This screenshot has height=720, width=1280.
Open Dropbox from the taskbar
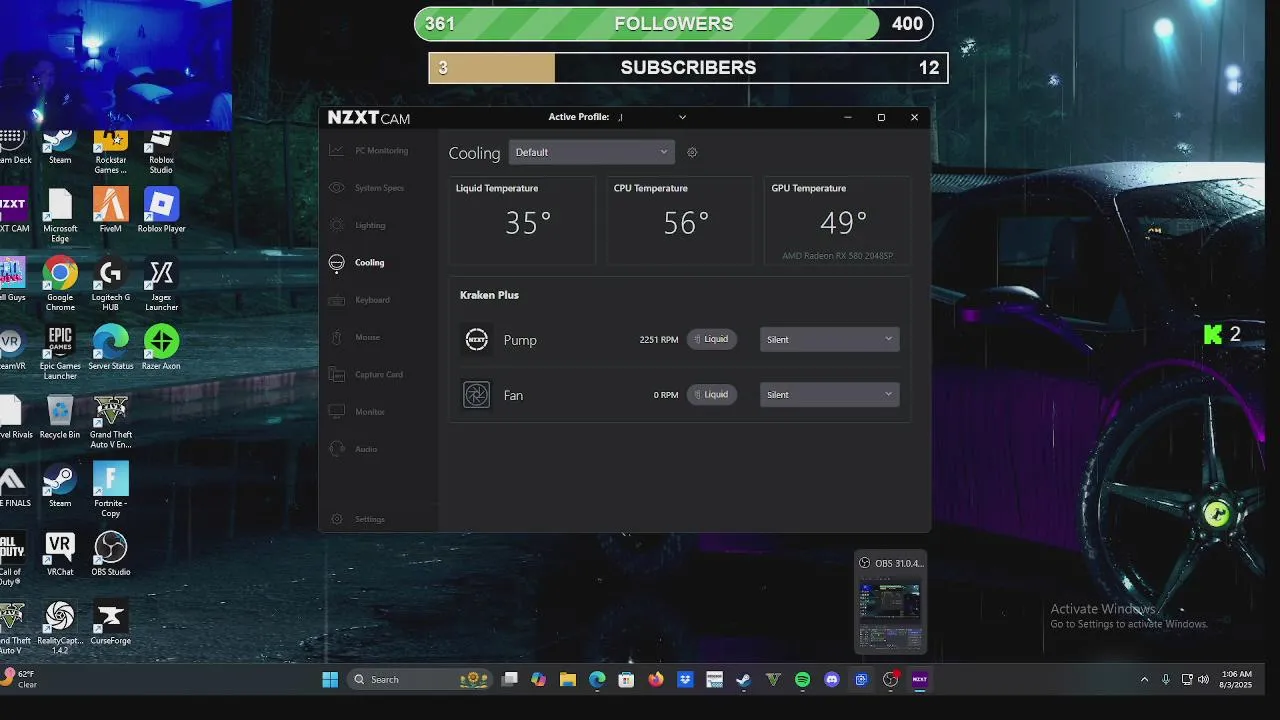pos(685,680)
